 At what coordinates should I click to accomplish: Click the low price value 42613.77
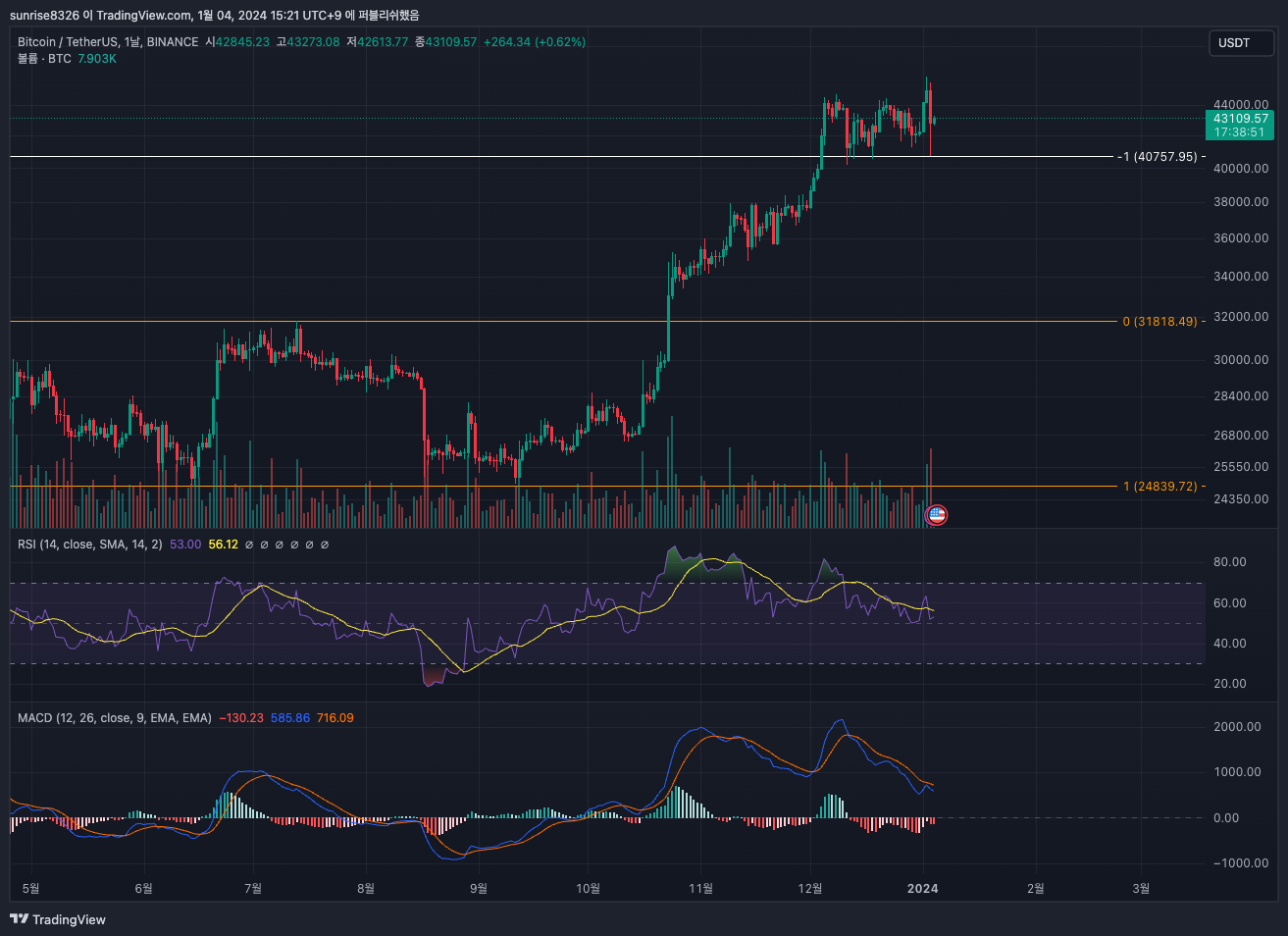coord(382,42)
